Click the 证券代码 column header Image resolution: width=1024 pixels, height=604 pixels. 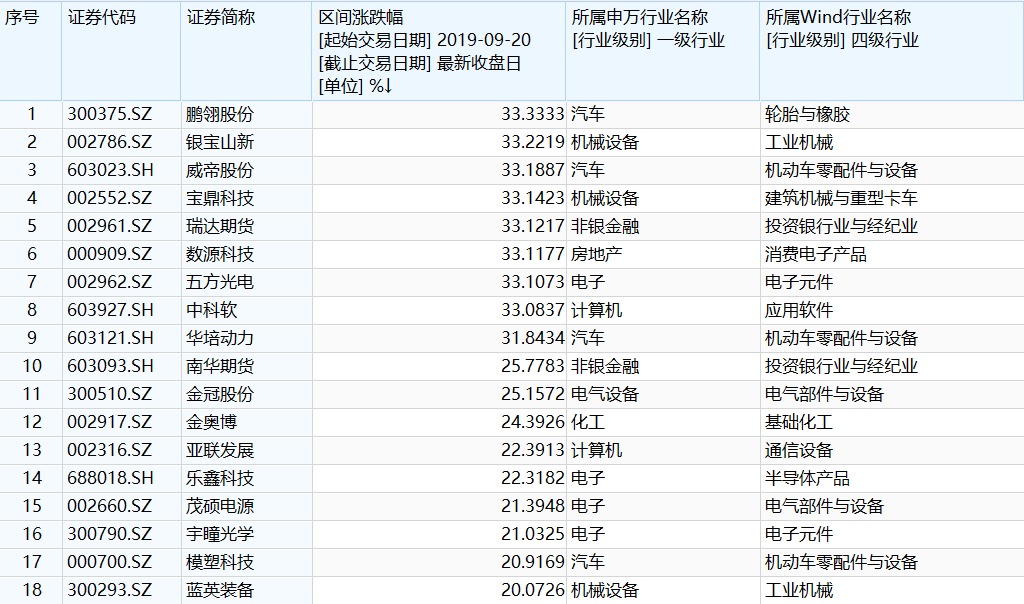pos(121,50)
